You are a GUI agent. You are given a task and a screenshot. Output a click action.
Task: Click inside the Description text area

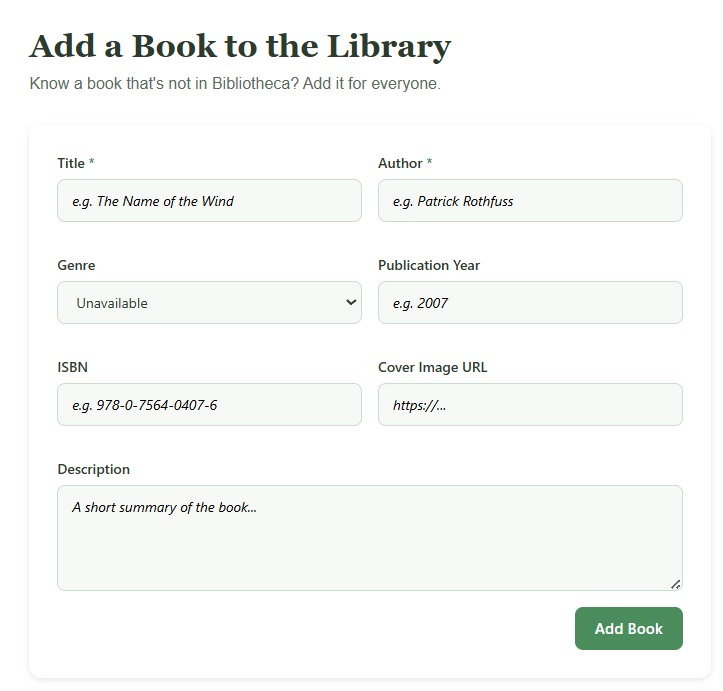coord(369,538)
